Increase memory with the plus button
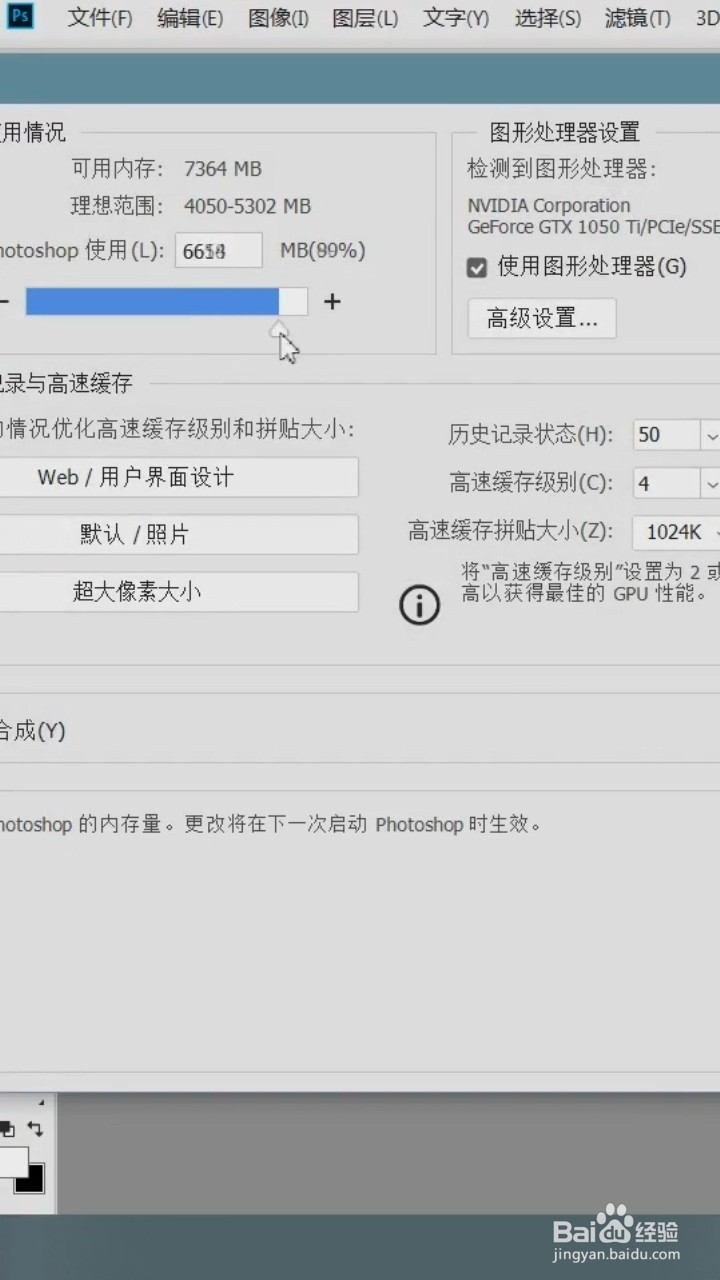Viewport: 720px width, 1280px height. [333, 301]
